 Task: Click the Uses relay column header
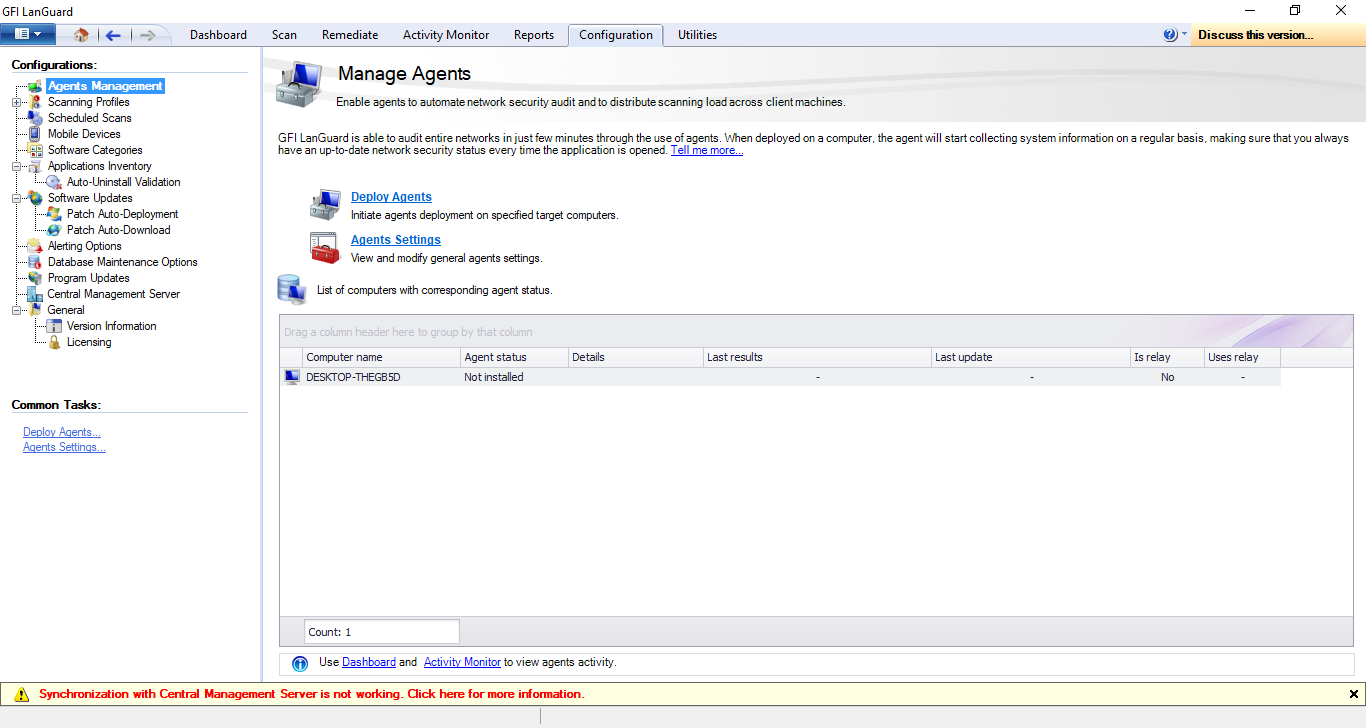[1242, 357]
